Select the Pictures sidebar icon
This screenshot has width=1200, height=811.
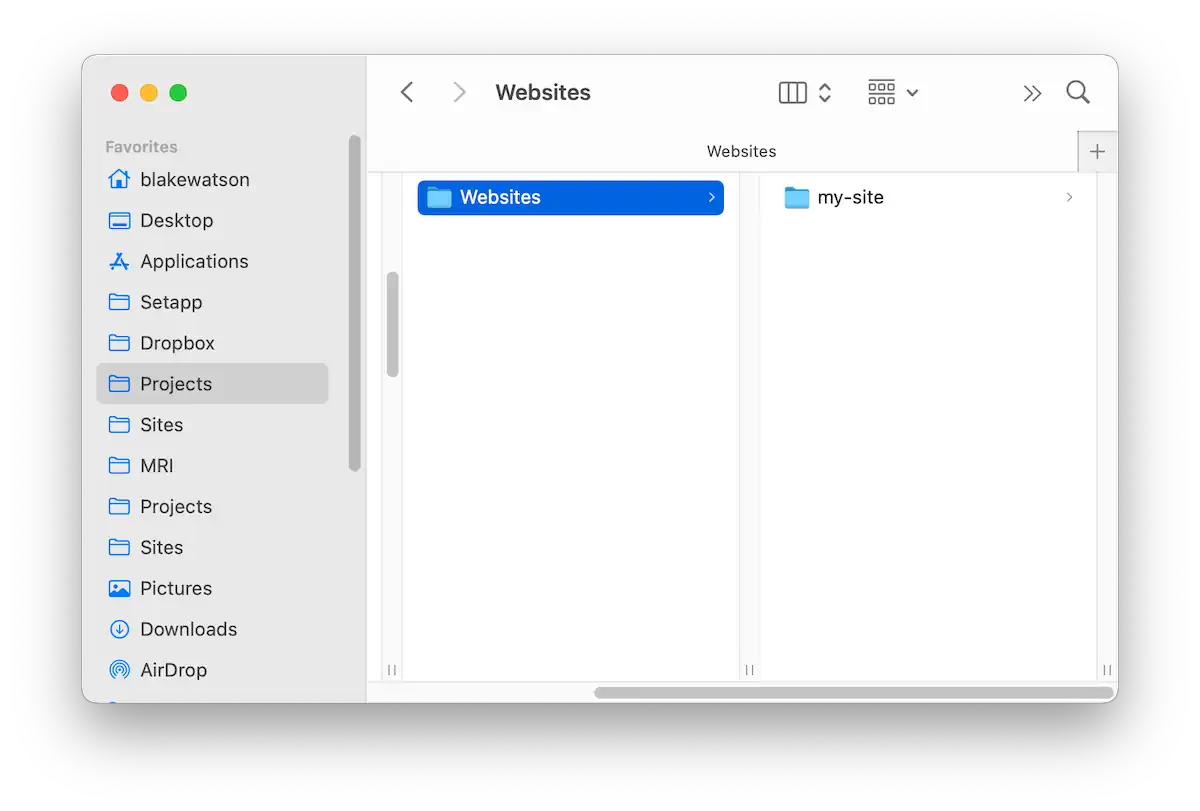[x=120, y=588]
